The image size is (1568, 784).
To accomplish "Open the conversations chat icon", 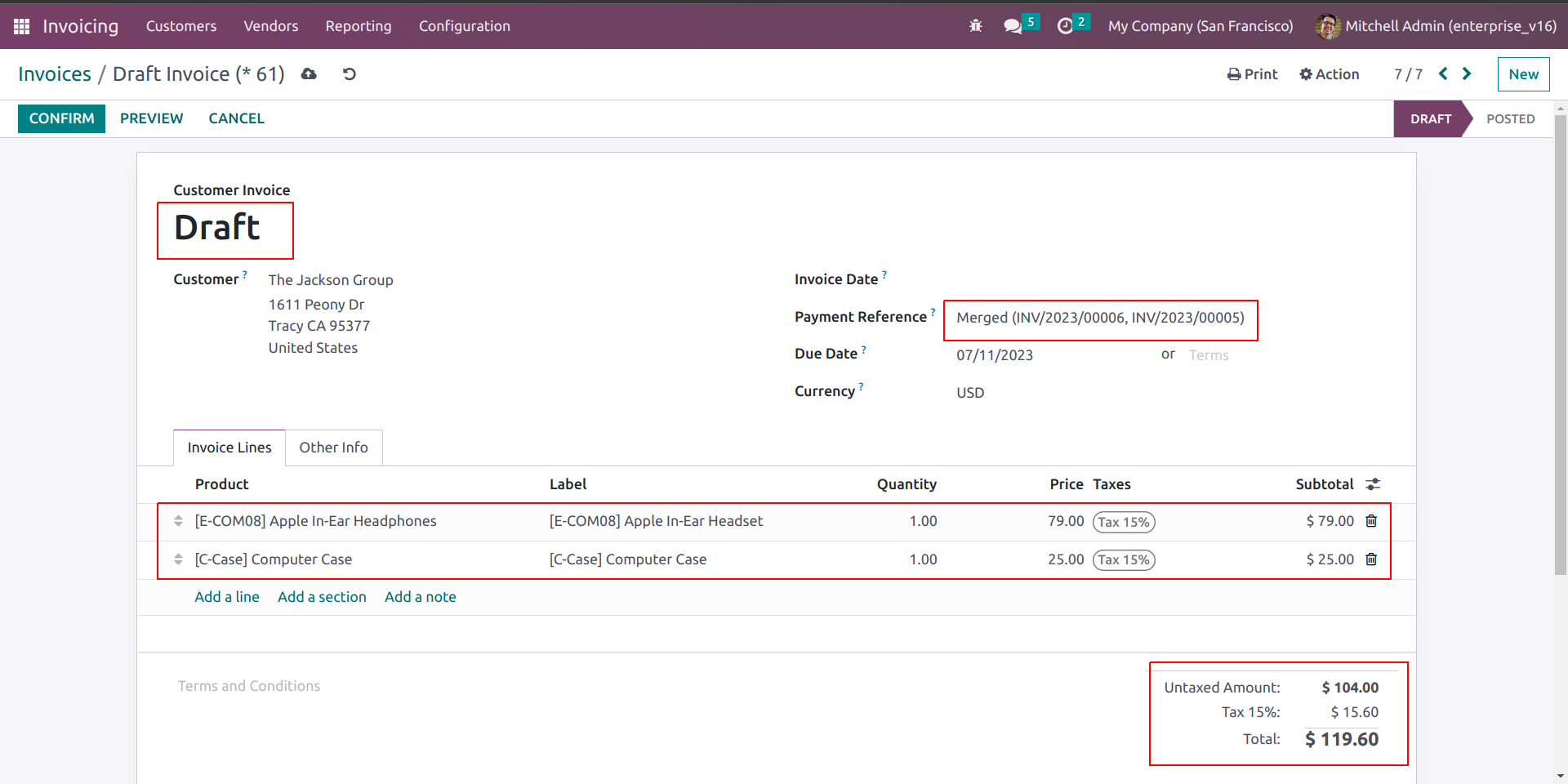I will pyautogui.click(x=1013, y=26).
